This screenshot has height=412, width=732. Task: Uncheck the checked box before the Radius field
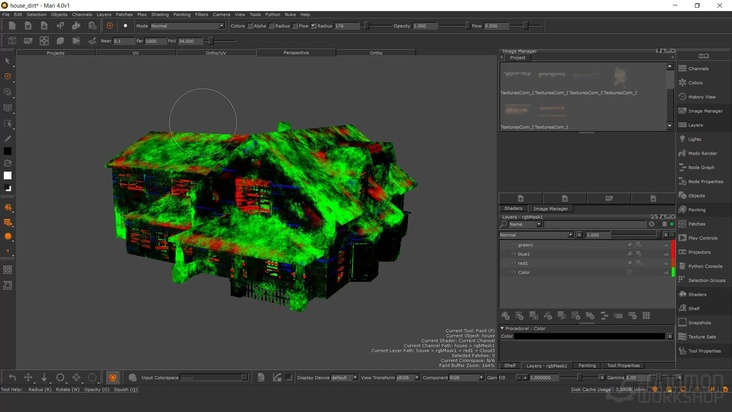pos(313,26)
